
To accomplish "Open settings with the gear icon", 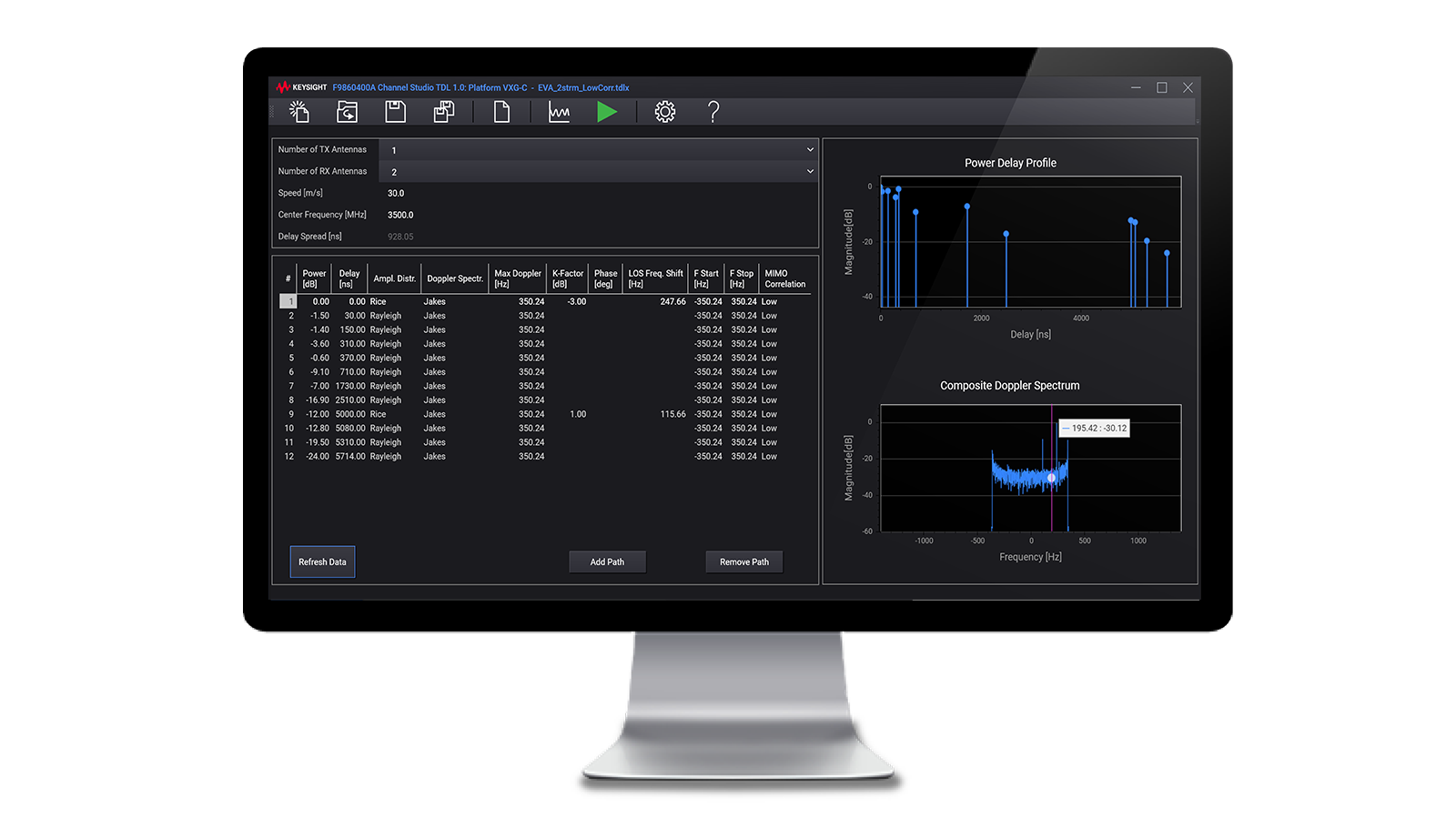I will pyautogui.click(x=665, y=112).
